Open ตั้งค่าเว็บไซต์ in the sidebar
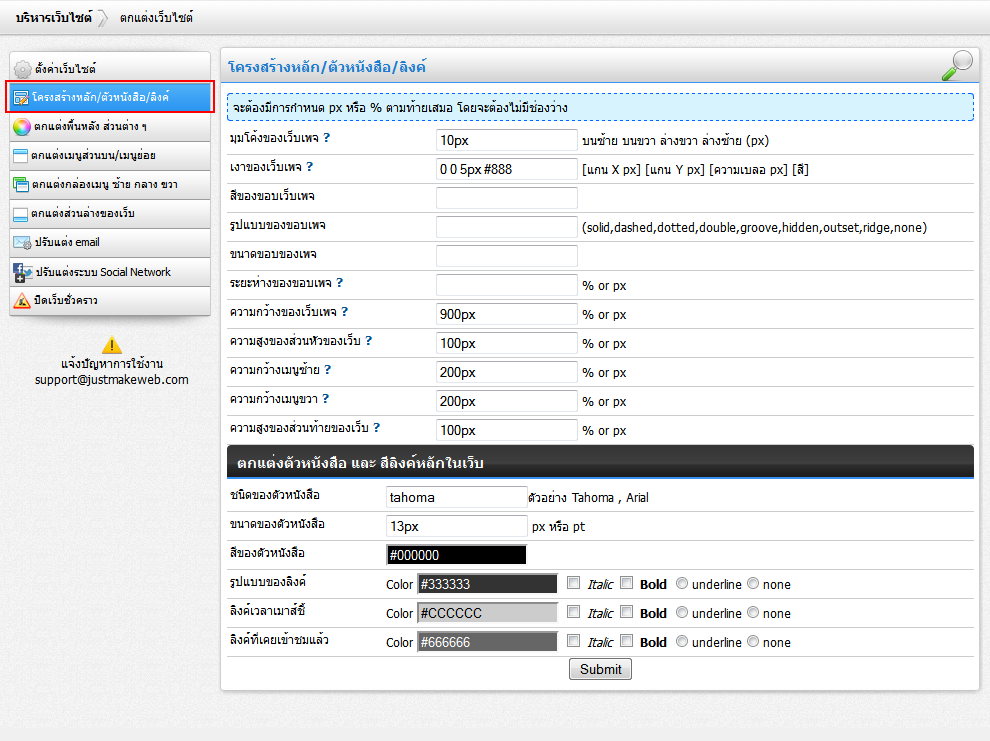 click(110, 68)
